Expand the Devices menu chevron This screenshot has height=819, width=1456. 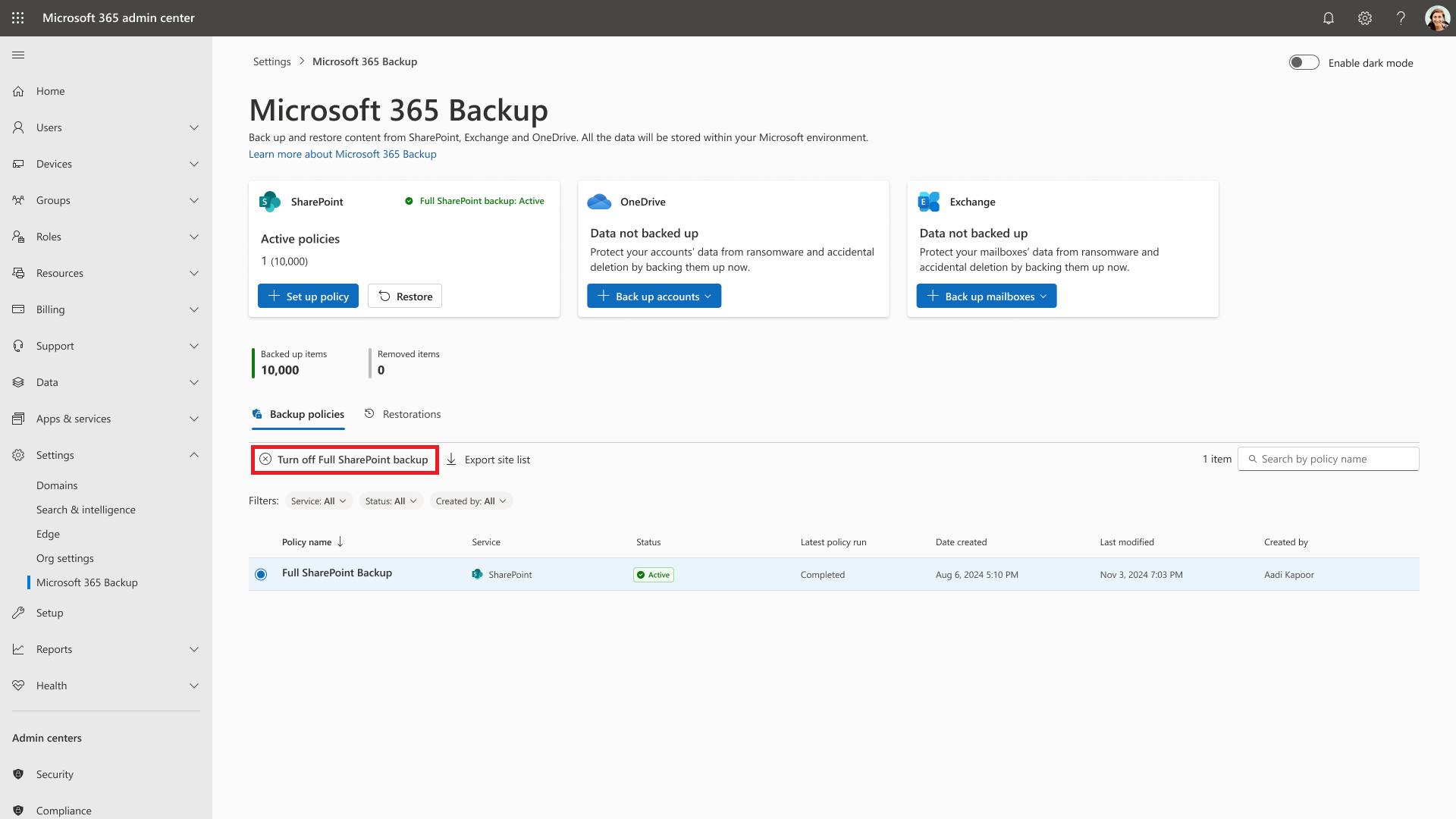click(x=194, y=164)
